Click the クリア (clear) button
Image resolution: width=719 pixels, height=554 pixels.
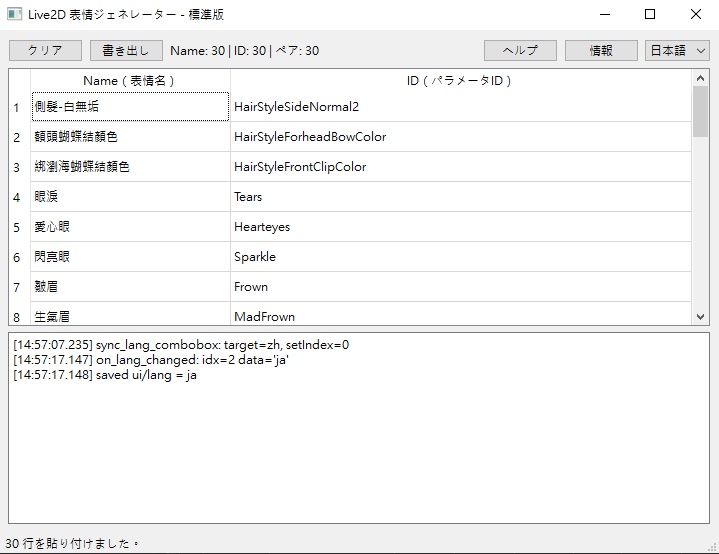[45, 50]
